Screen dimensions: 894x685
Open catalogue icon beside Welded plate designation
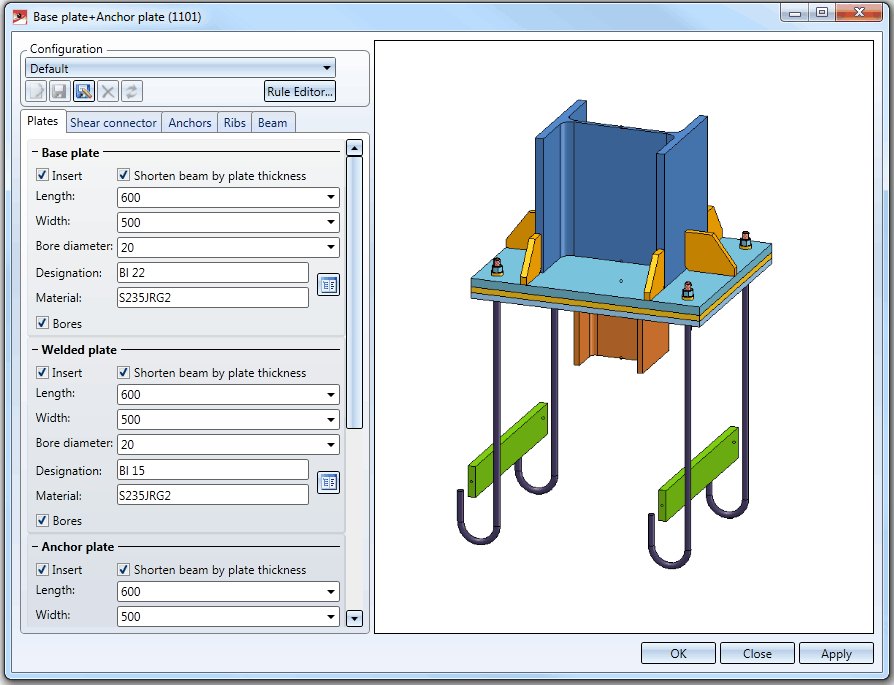(x=328, y=483)
